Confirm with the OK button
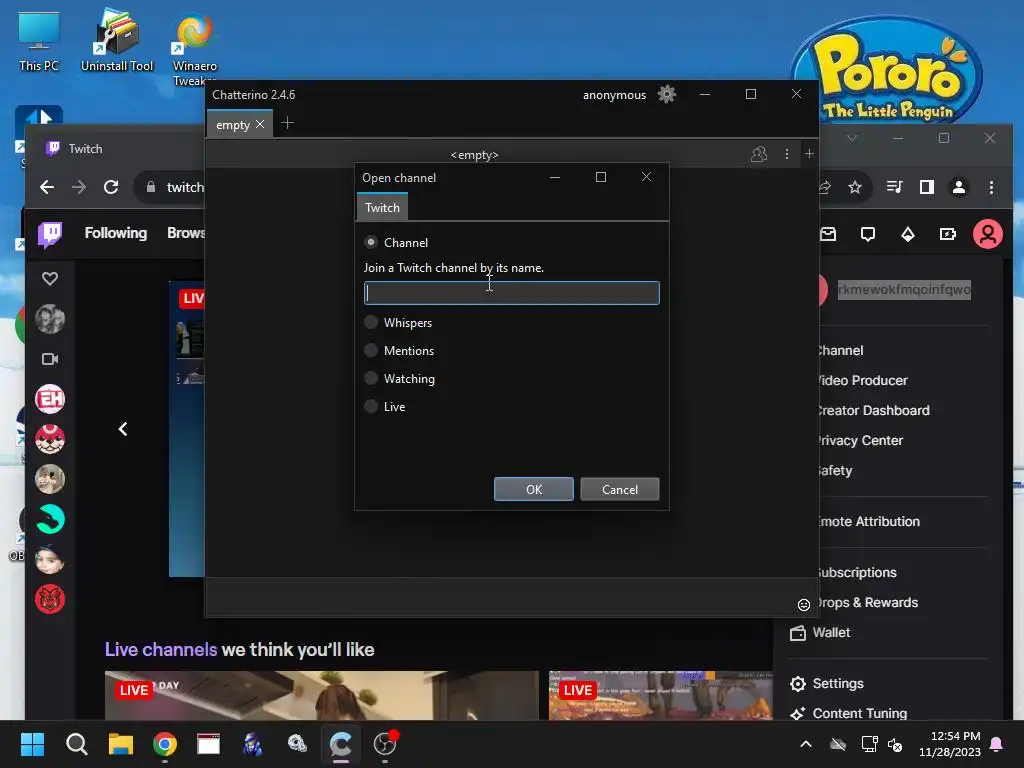1024x768 pixels. (534, 489)
